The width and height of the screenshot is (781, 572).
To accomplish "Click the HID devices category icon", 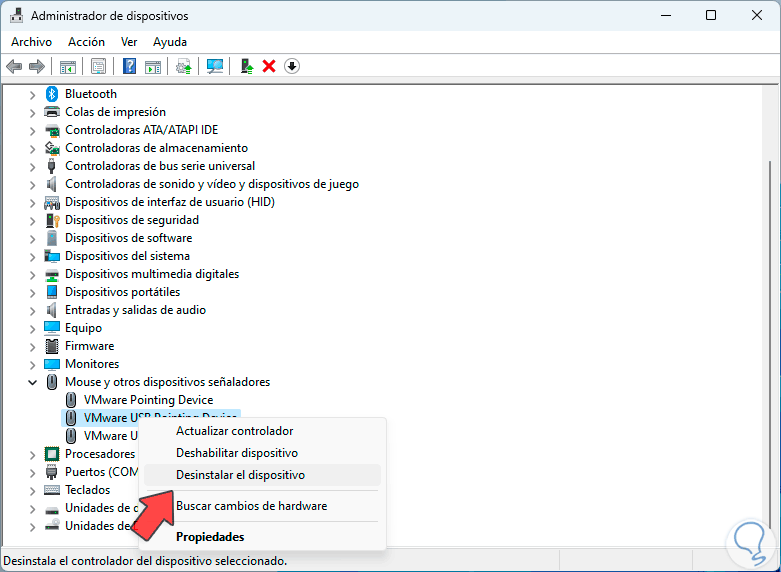I will click(52, 202).
